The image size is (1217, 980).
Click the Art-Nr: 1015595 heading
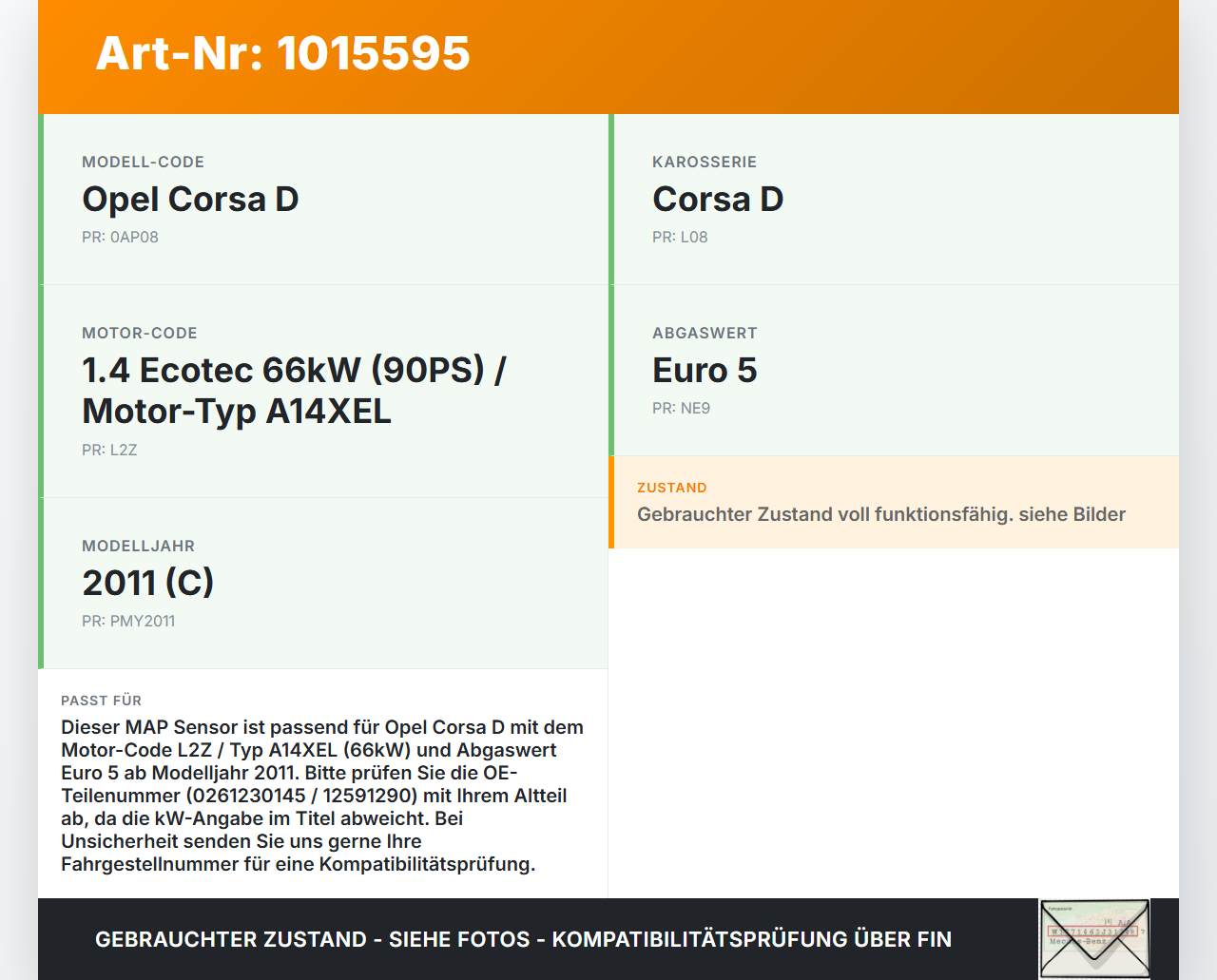(x=282, y=53)
